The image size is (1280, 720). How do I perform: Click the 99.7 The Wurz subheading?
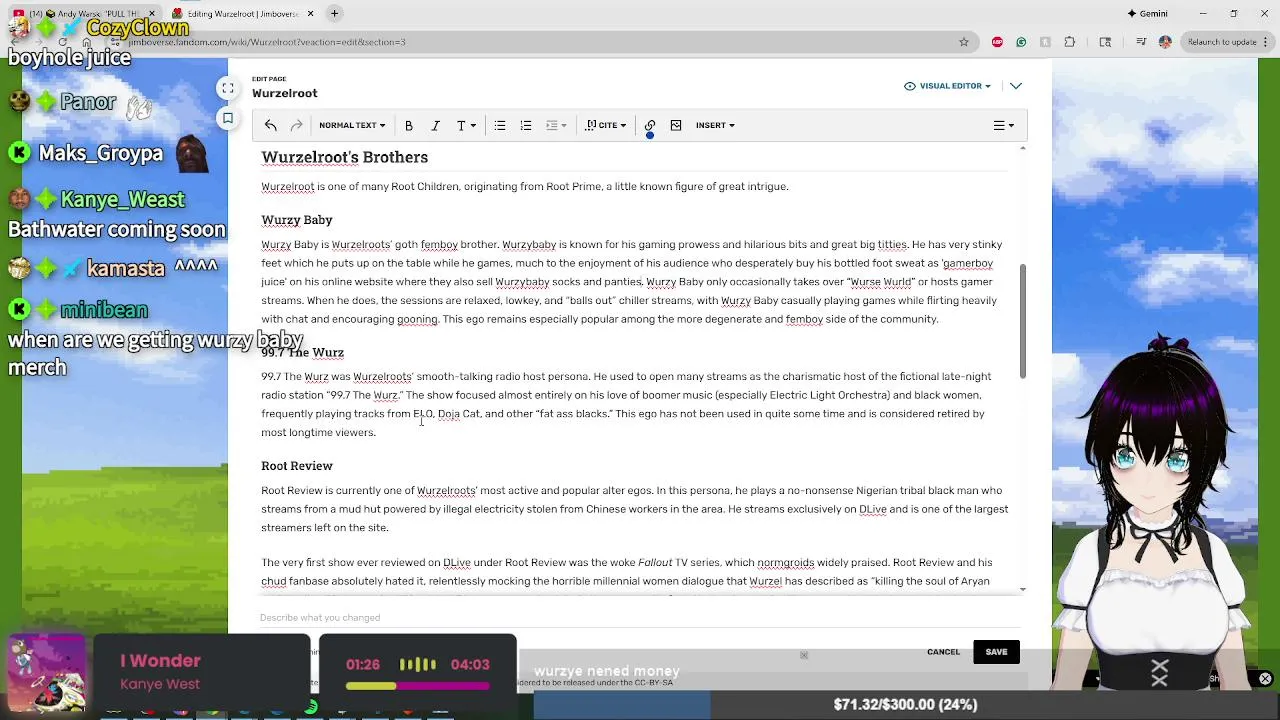pos(302,352)
